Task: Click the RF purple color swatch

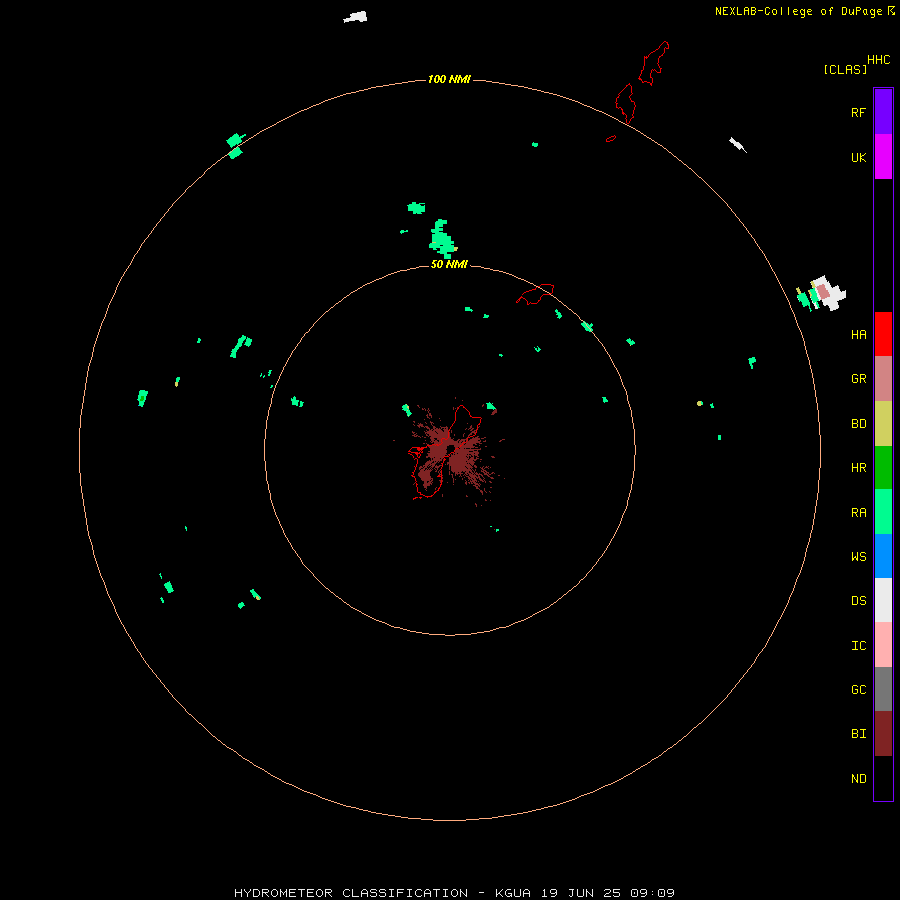Action: tap(883, 111)
